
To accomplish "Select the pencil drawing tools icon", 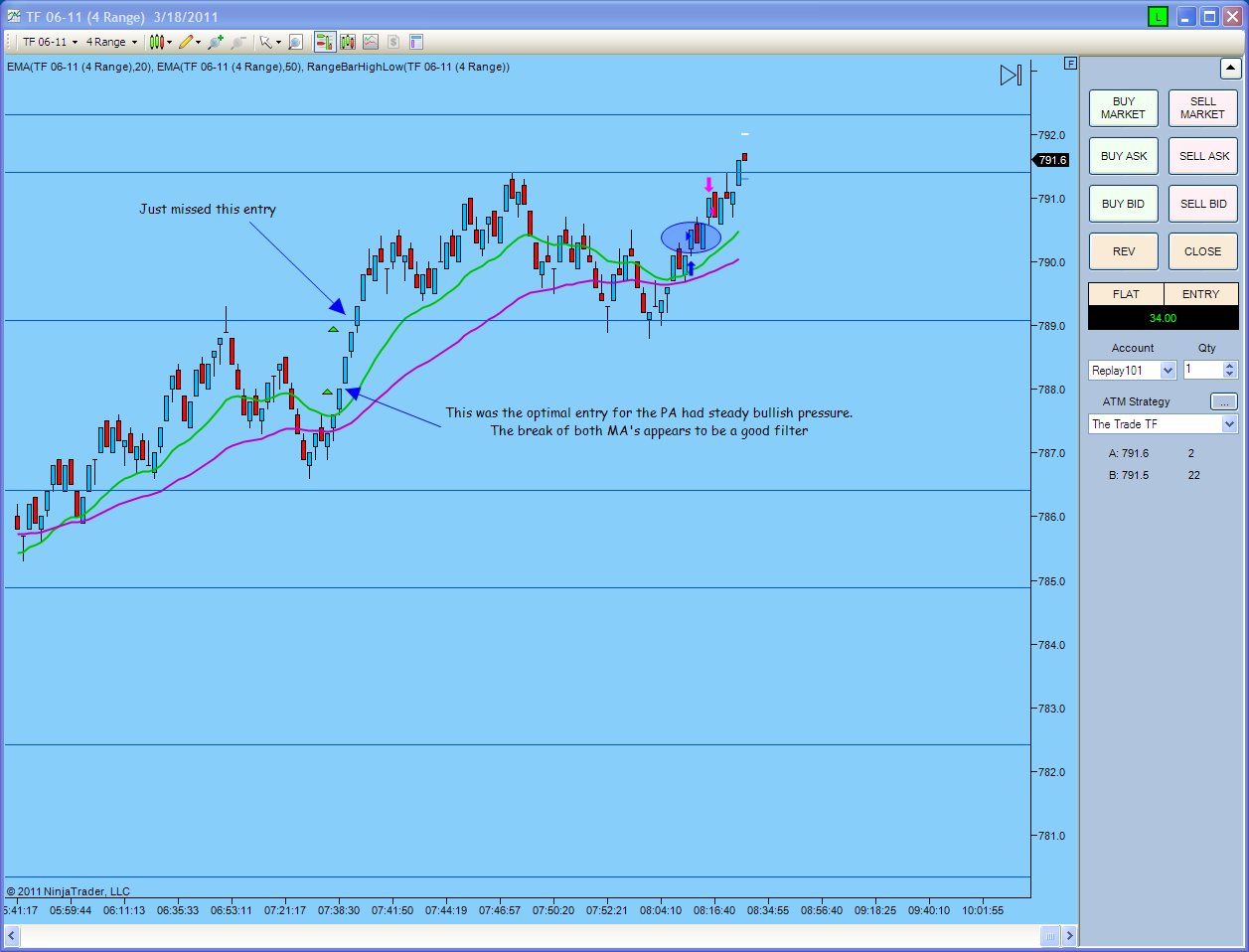I will pyautogui.click(x=185, y=42).
